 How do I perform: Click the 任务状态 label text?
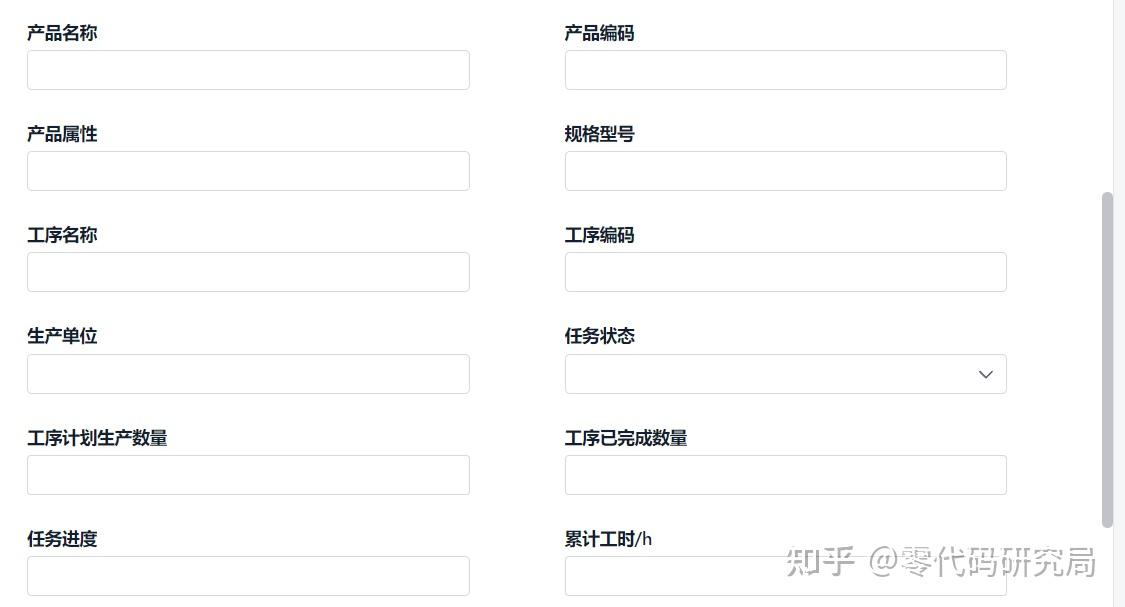tap(599, 336)
